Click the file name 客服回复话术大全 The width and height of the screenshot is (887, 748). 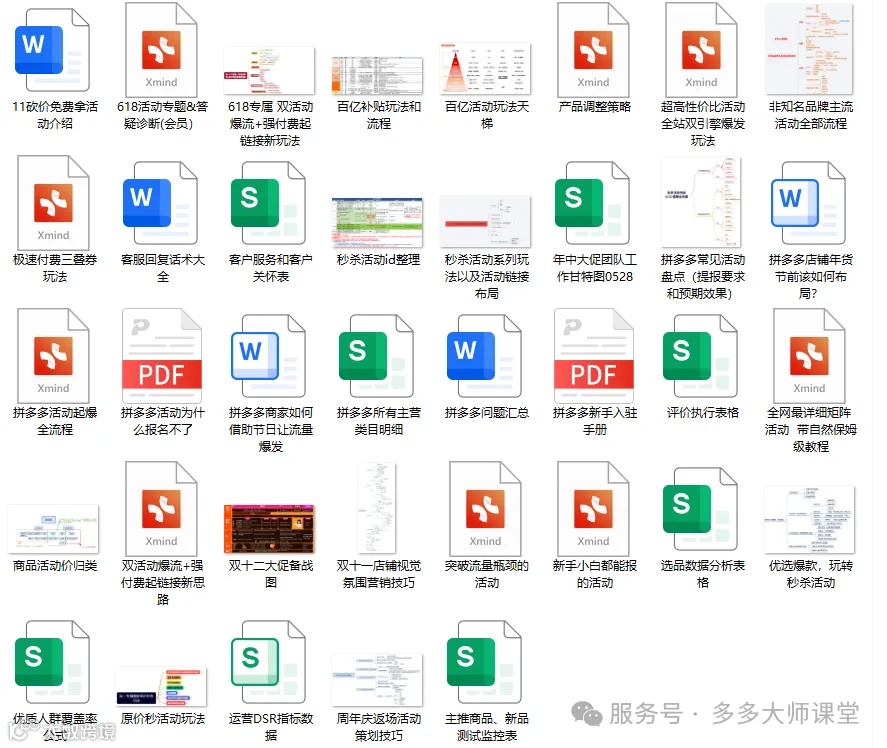(163, 268)
